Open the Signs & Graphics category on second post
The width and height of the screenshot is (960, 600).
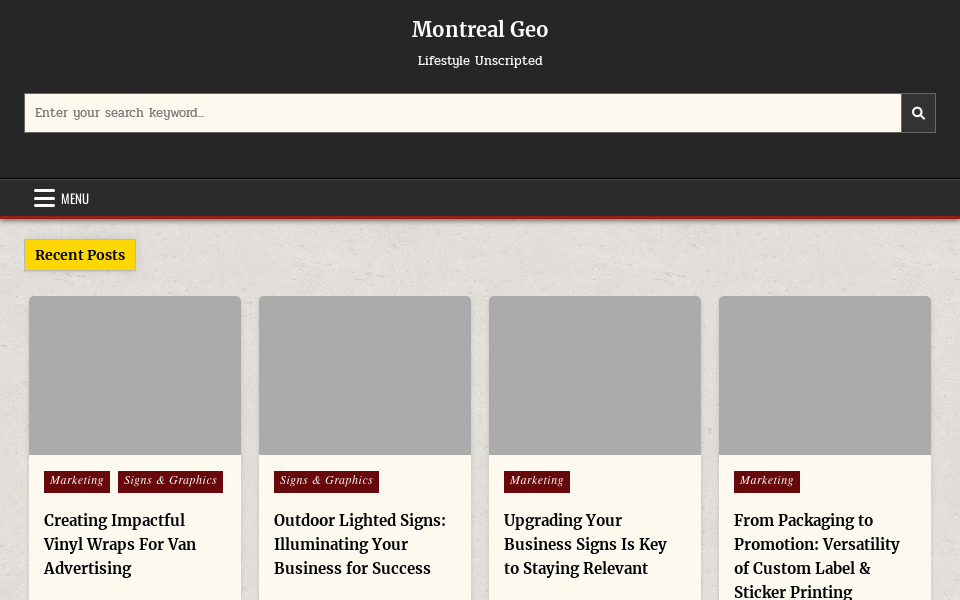[x=326, y=481]
